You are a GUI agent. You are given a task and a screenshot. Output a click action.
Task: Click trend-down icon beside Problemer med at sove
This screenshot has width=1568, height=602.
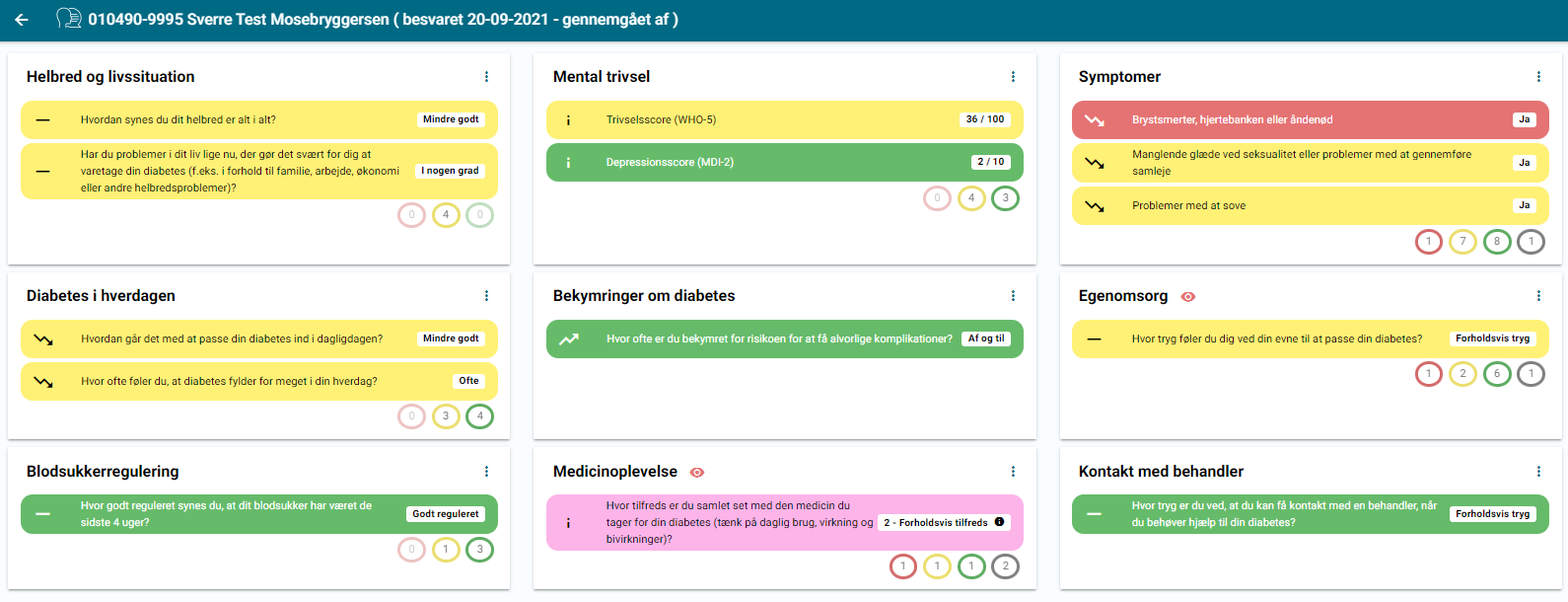point(1095,206)
